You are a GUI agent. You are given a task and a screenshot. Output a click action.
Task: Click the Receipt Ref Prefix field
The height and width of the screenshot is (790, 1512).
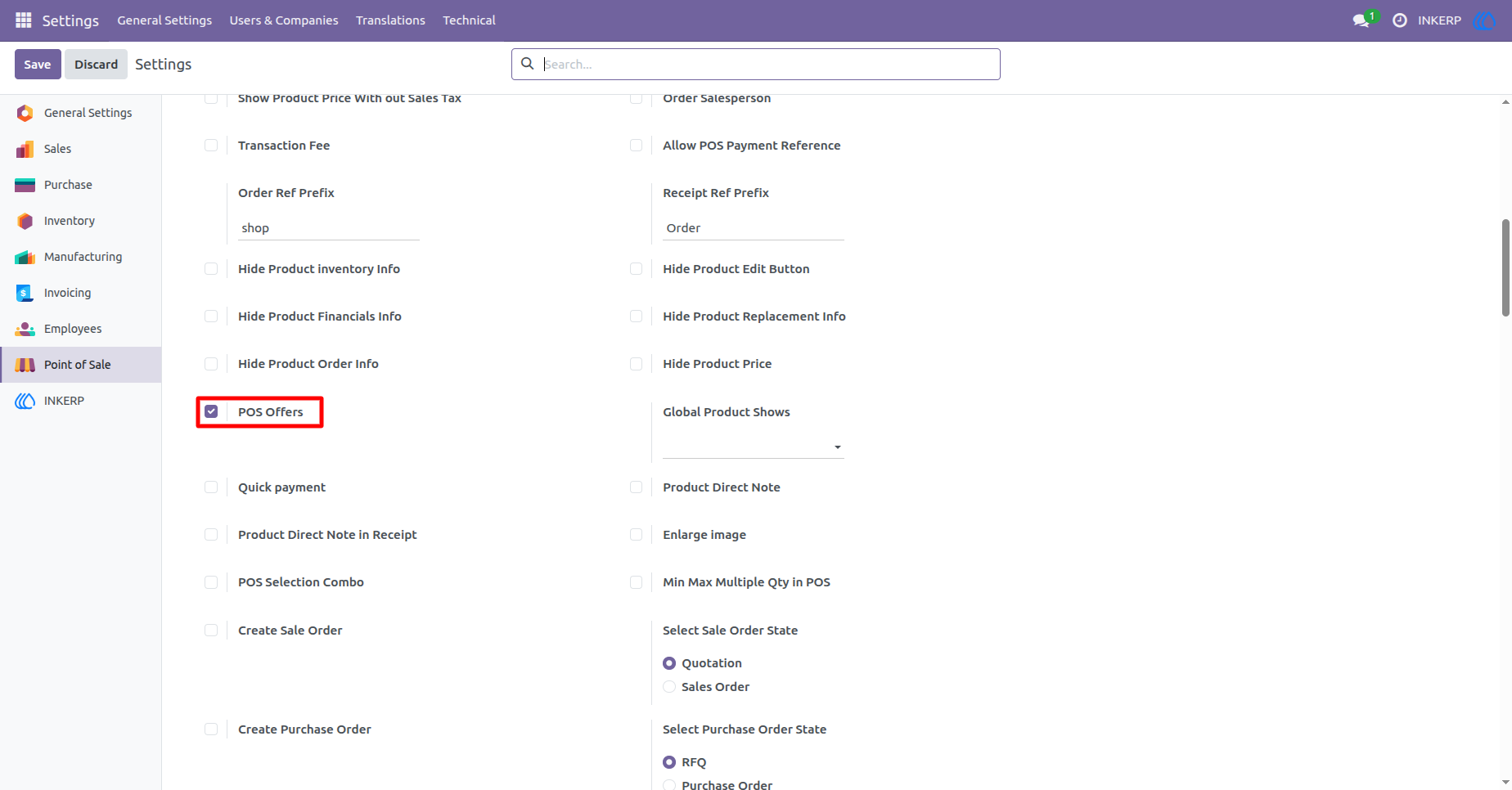pos(753,228)
